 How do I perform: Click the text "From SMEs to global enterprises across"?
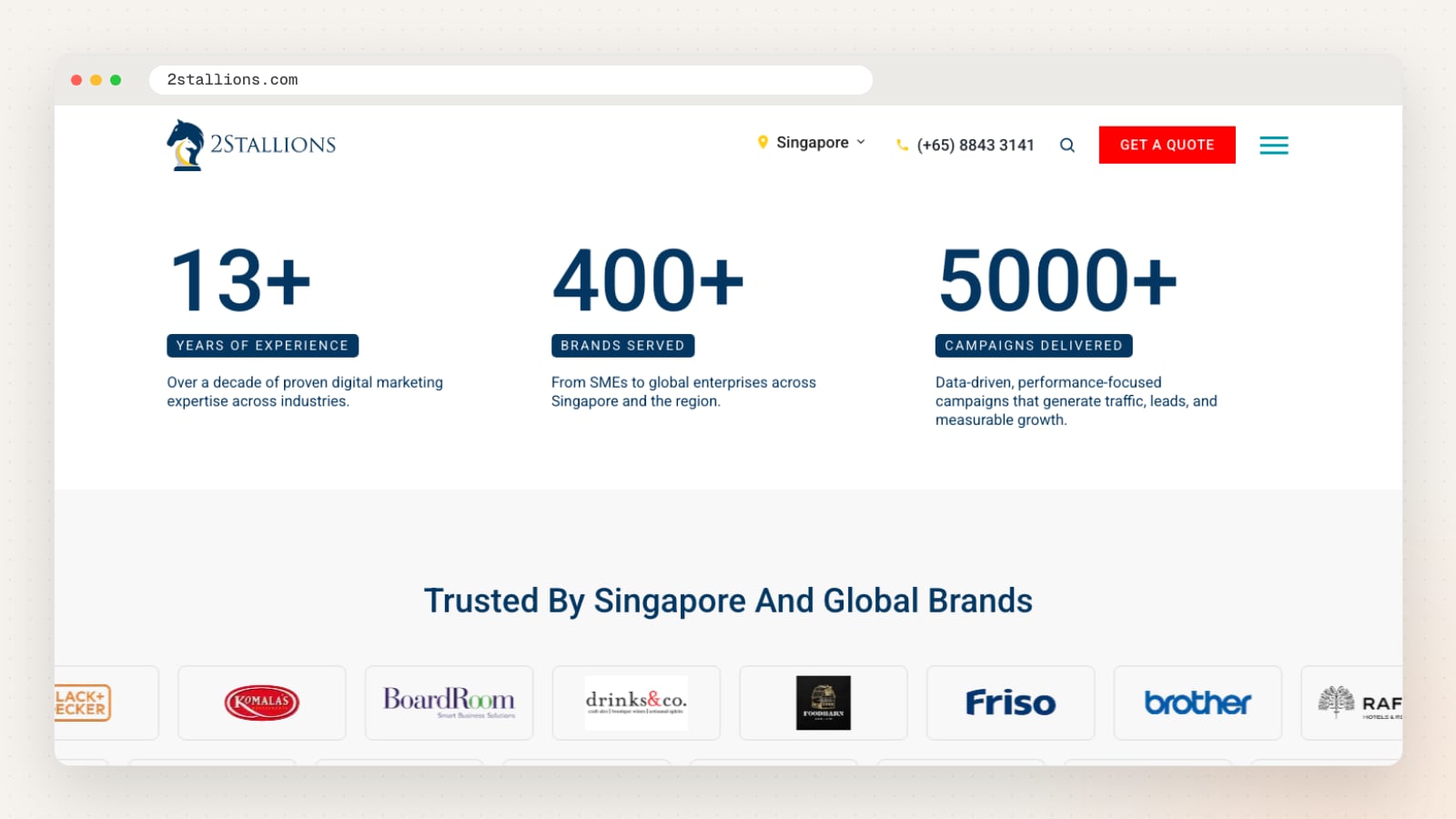(x=683, y=382)
